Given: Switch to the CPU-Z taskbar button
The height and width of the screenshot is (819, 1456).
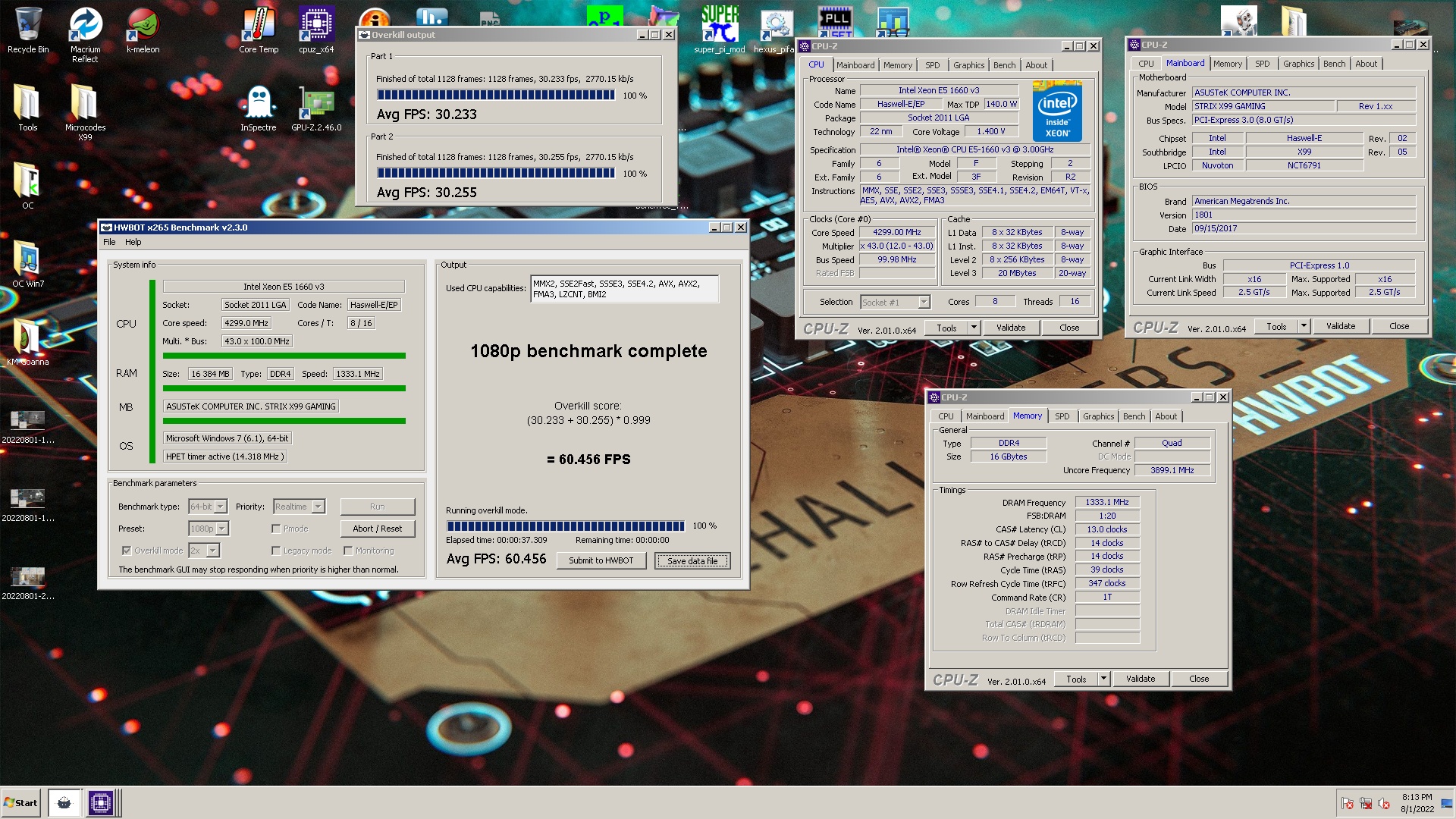Looking at the screenshot, I should coord(100,802).
